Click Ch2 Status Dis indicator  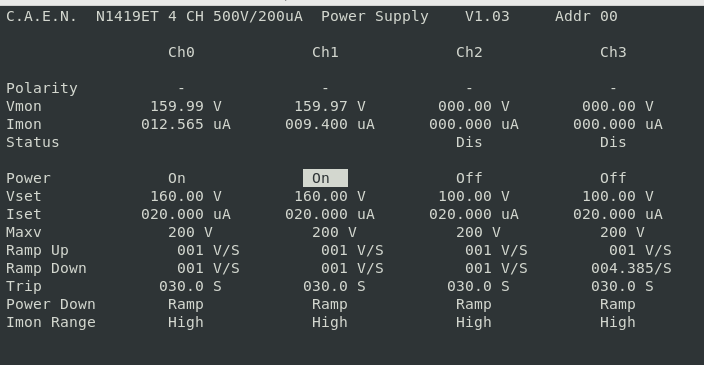point(469,142)
